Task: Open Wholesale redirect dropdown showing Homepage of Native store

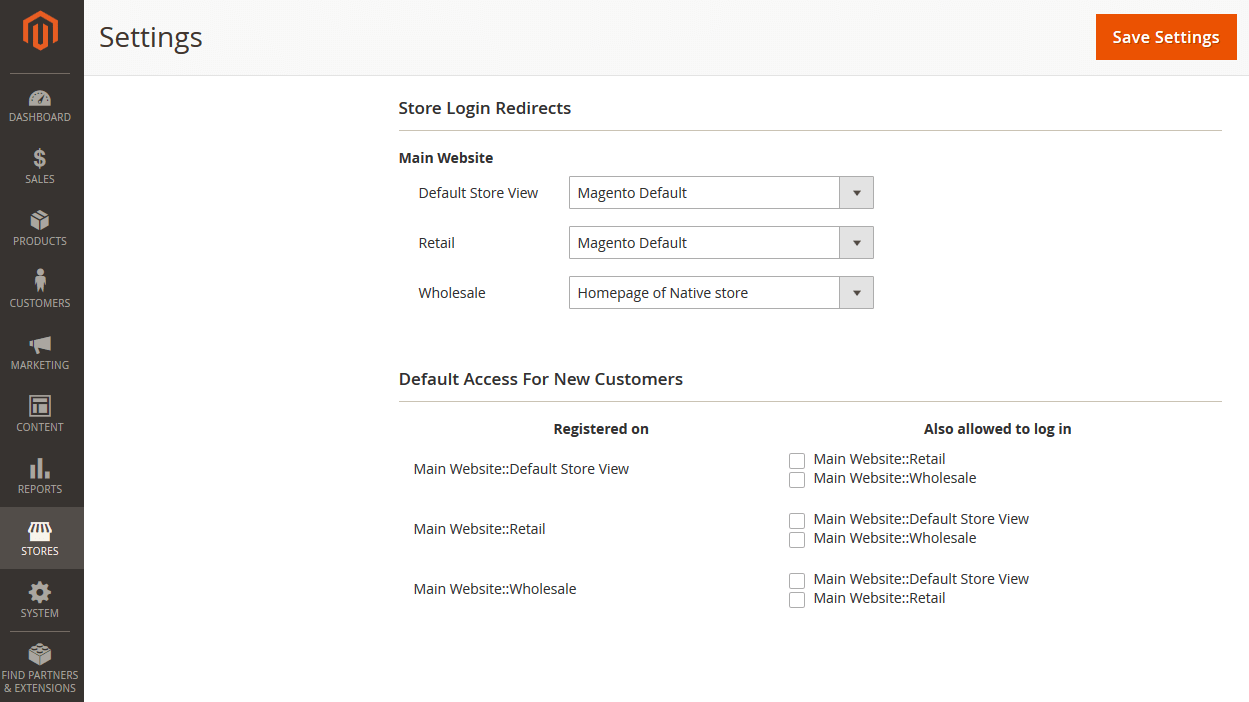Action: click(720, 293)
